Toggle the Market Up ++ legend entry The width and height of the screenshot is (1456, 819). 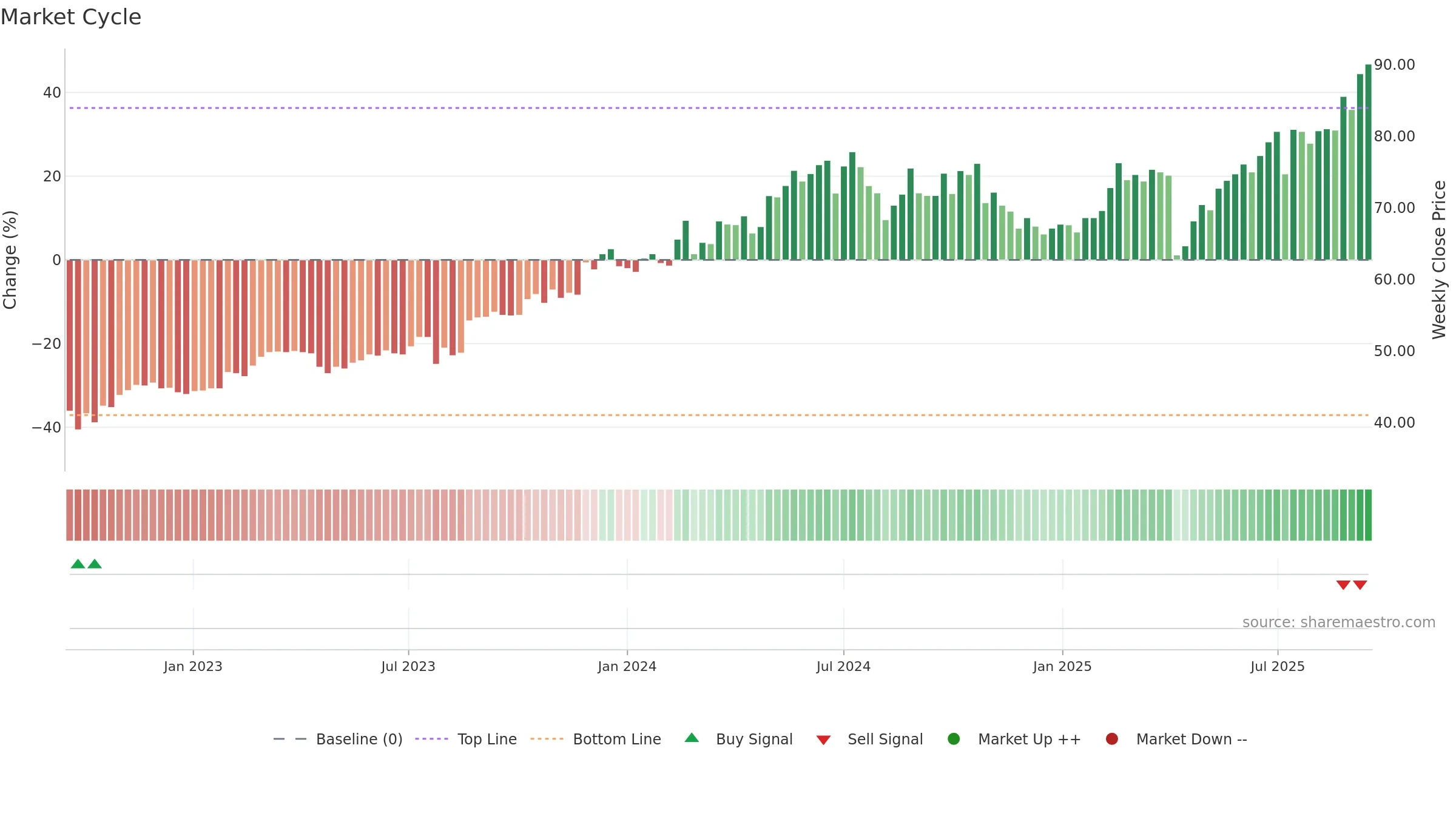pyautogui.click(x=1014, y=739)
